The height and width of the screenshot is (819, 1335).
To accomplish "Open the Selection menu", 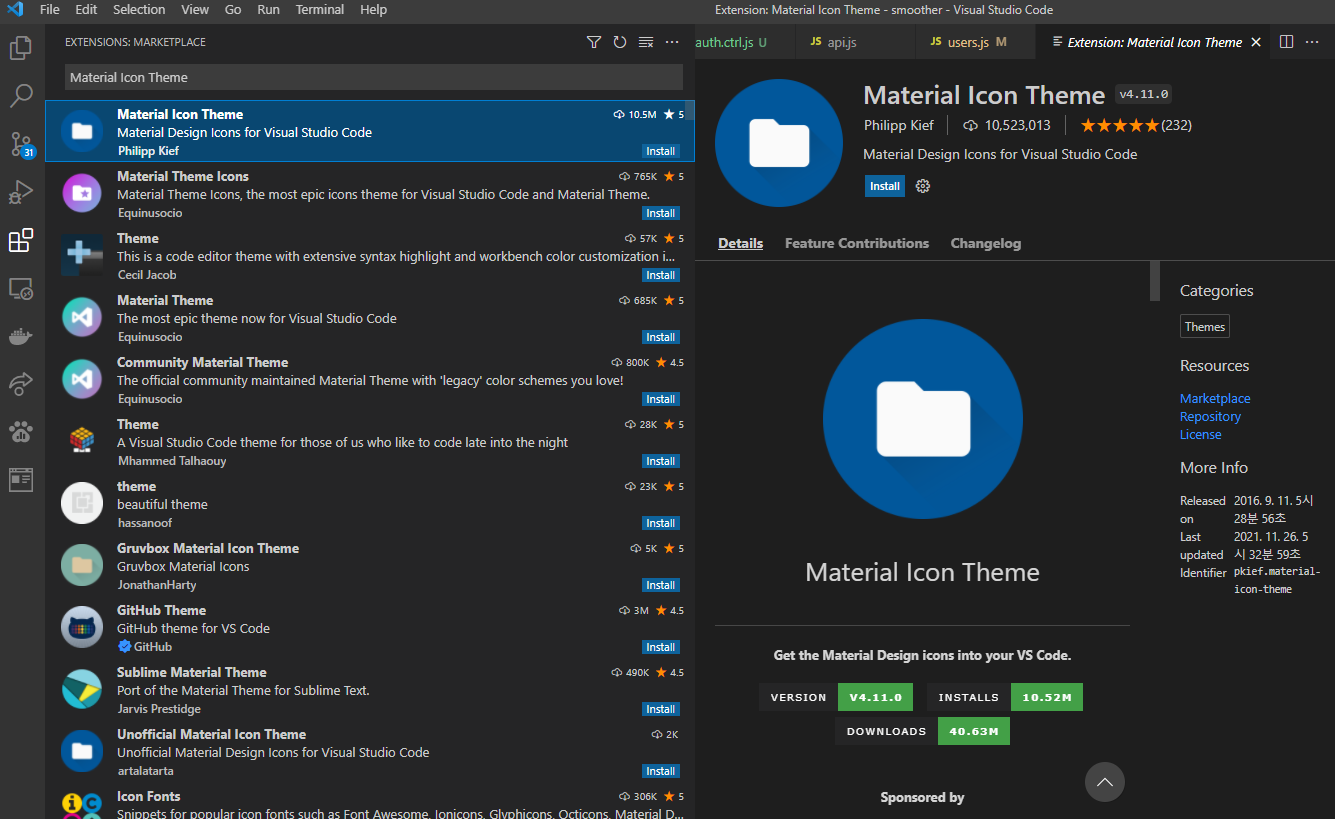I will 139,9.
